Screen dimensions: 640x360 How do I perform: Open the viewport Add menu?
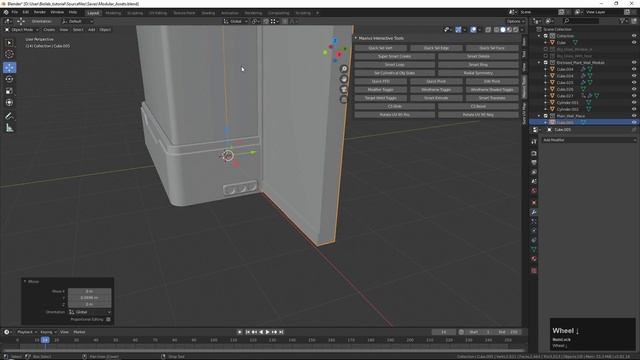(91, 30)
